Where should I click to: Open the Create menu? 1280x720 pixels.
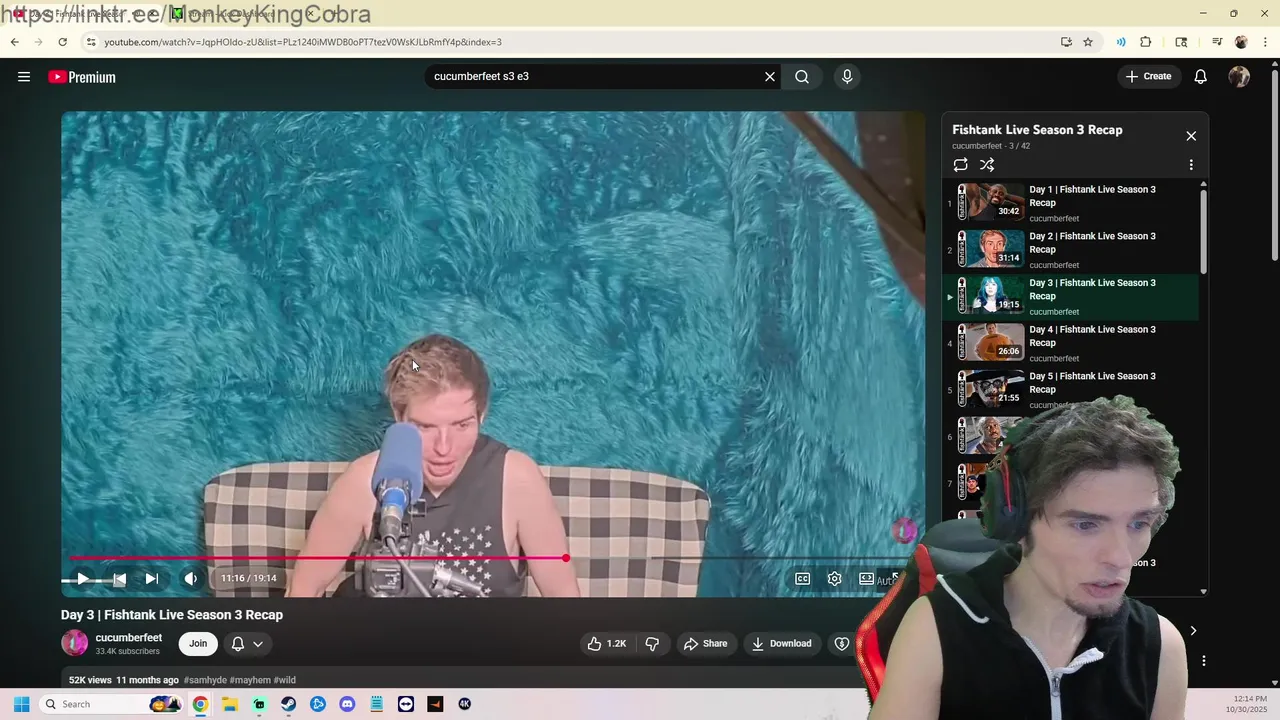pos(1148,77)
